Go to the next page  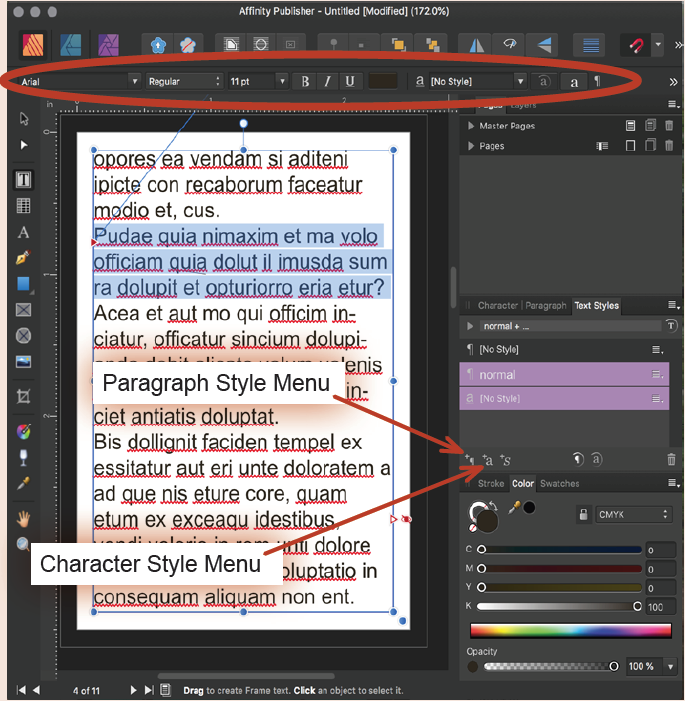click(133, 690)
